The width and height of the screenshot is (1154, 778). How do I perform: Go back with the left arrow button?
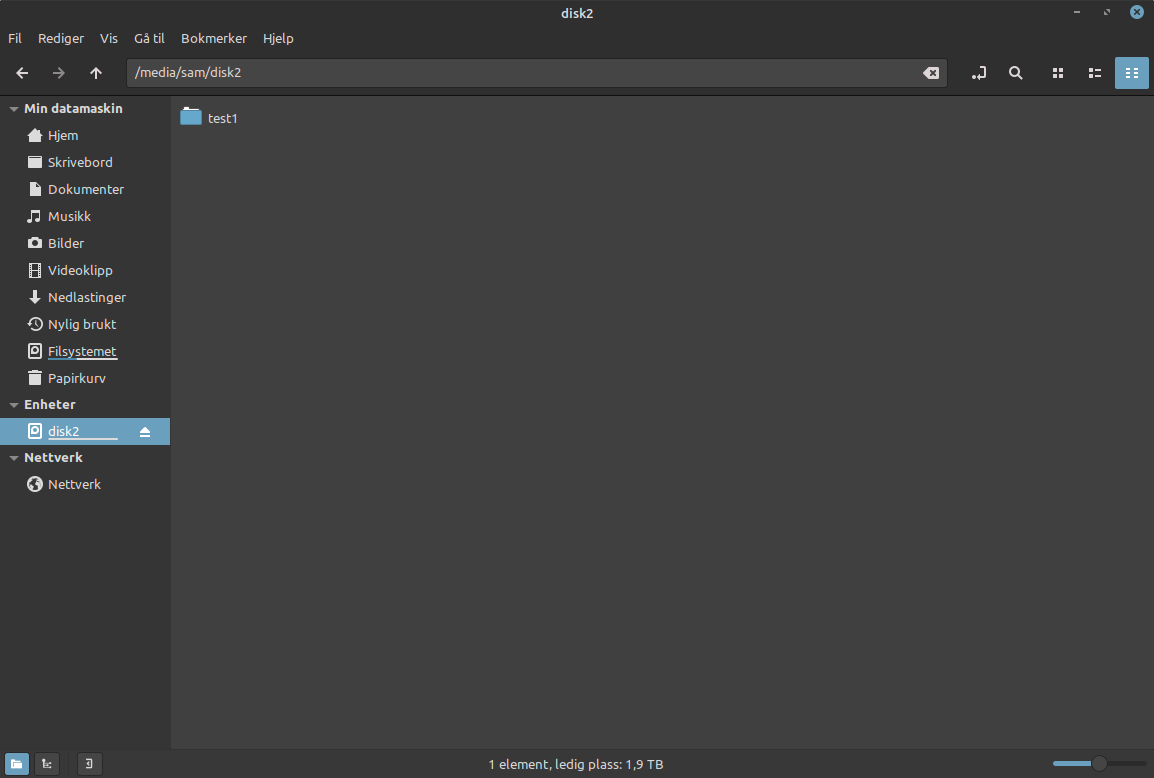pos(22,73)
